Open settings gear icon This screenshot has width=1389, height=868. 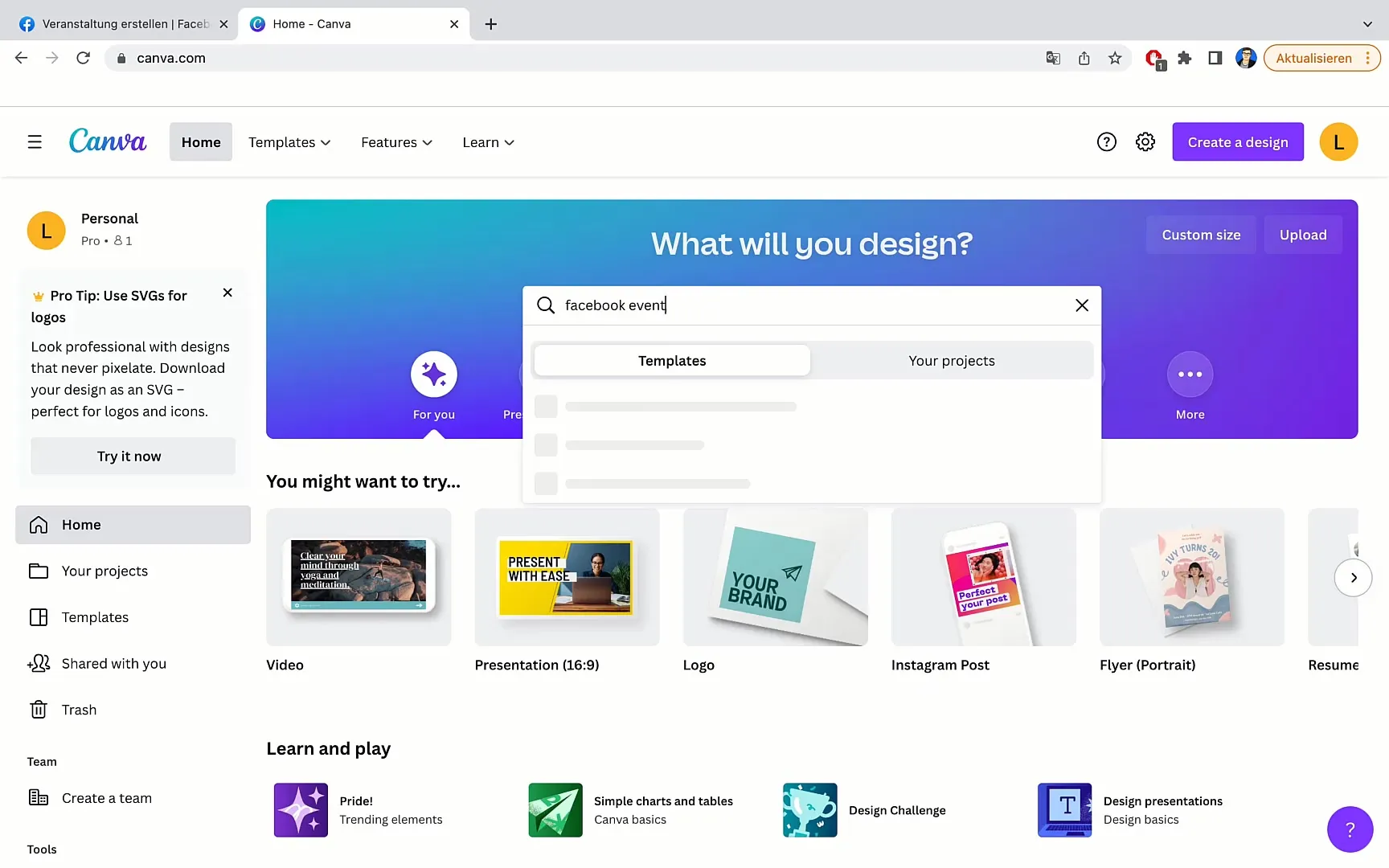point(1145,142)
